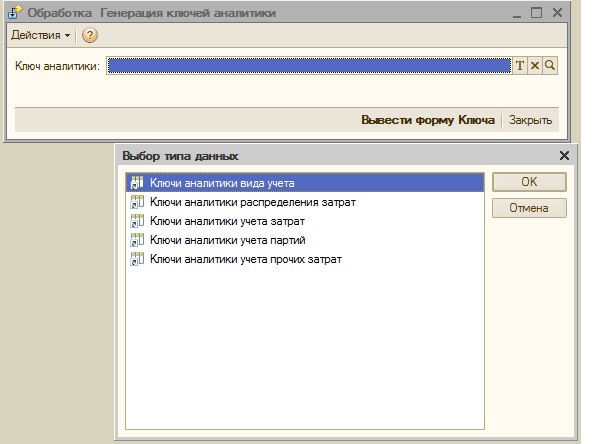Select Ключи аналитики учета партий

(305, 240)
